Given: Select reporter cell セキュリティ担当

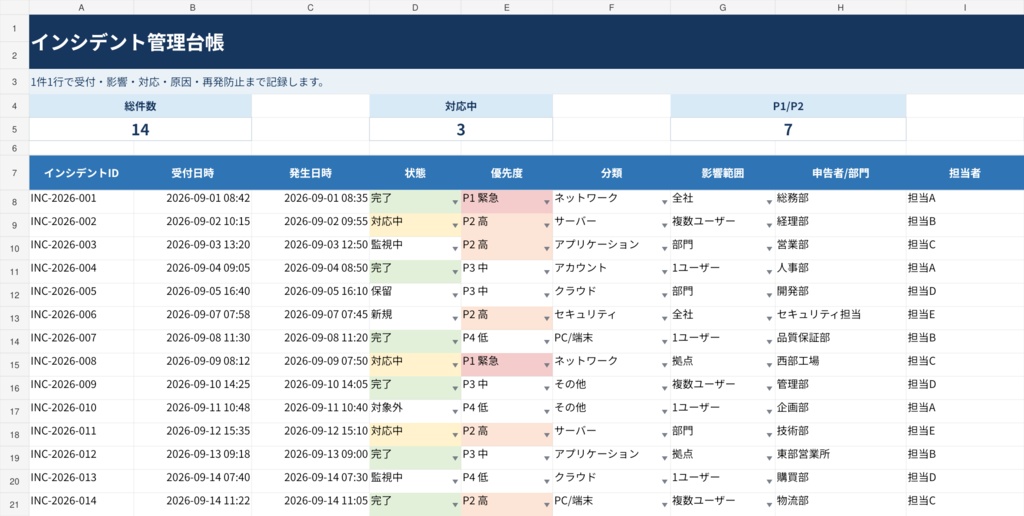Looking at the screenshot, I should 840,318.
